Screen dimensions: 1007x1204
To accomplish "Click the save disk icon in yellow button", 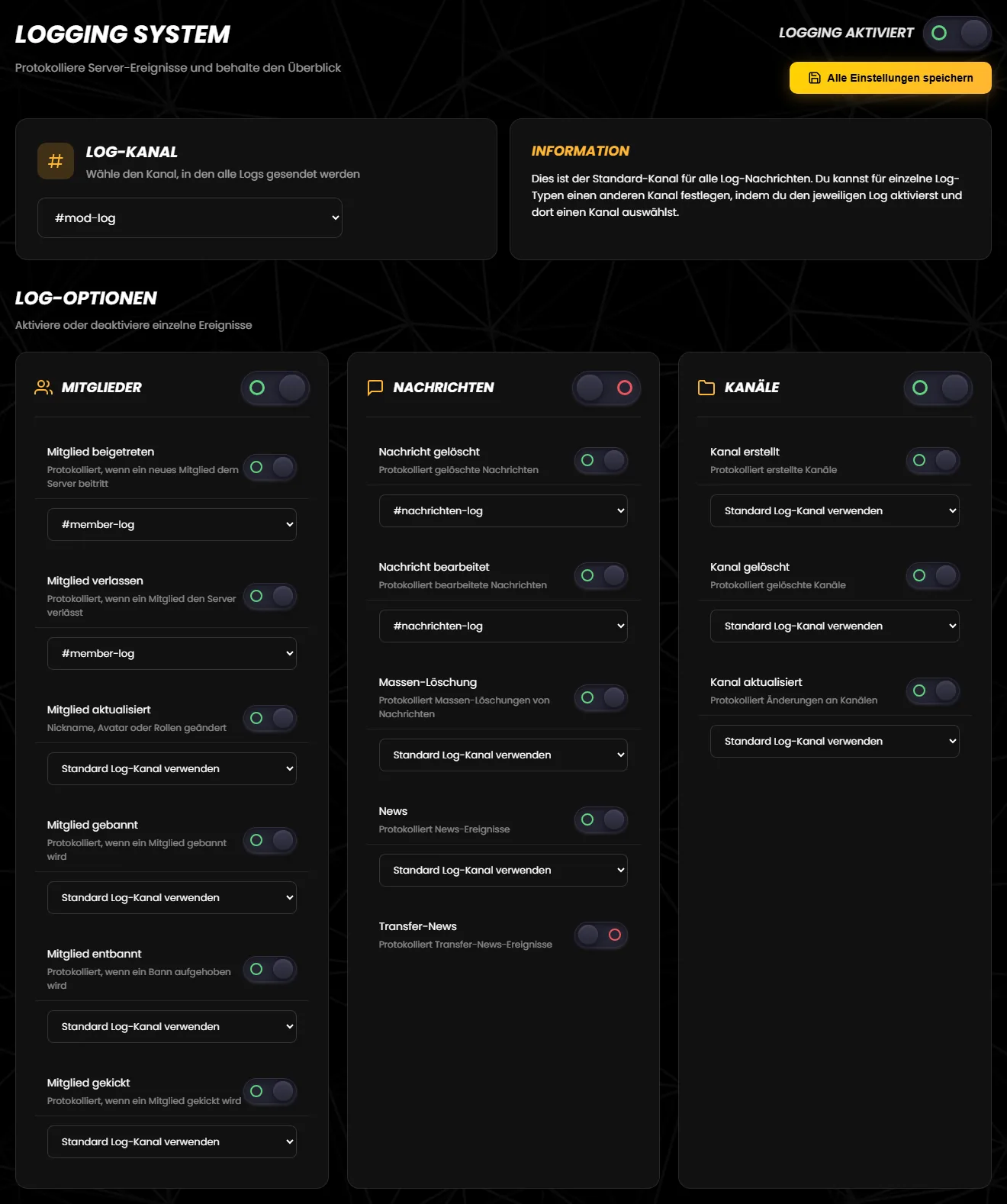I will pos(815,78).
